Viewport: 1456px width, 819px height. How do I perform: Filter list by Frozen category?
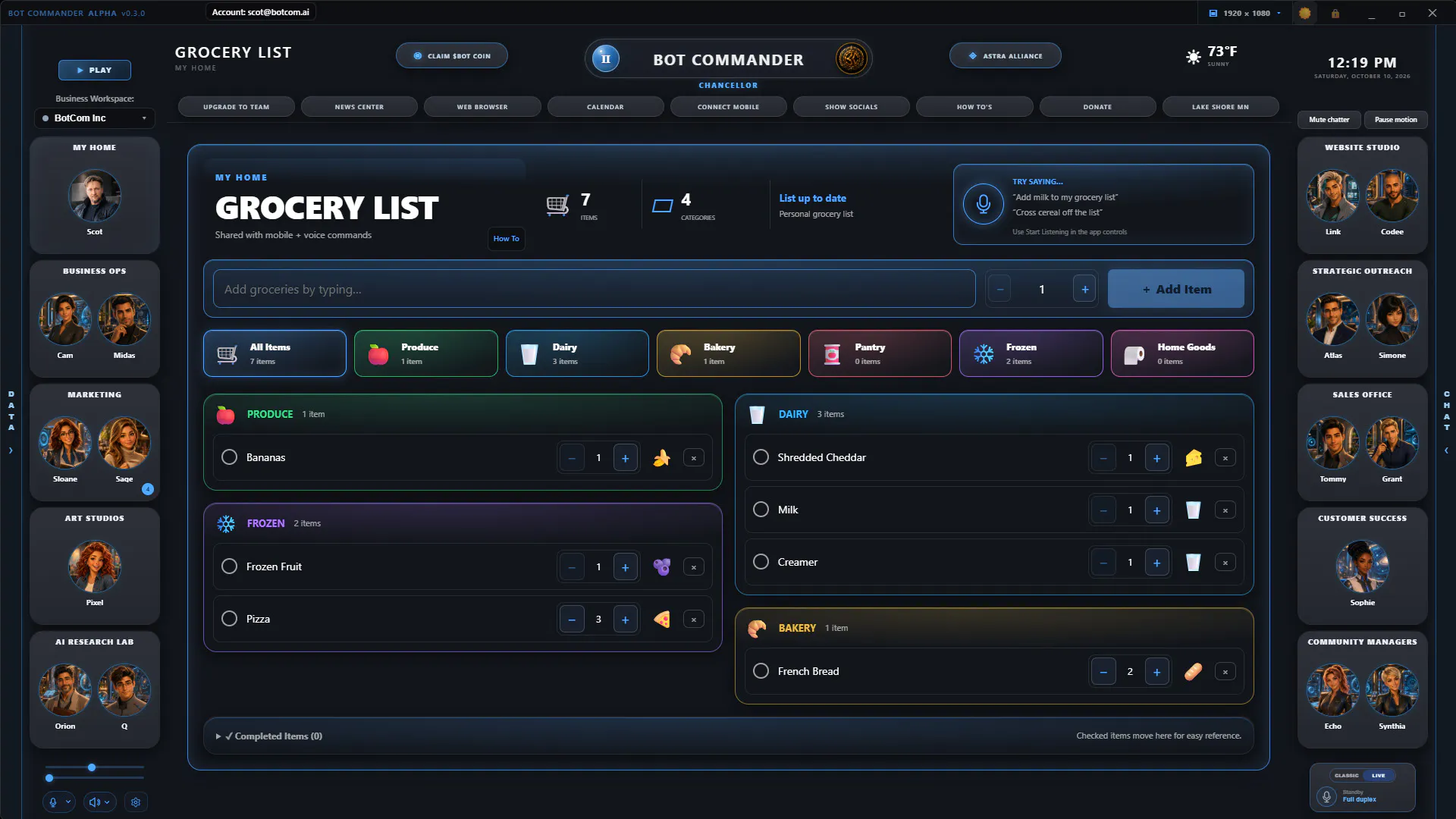1031,353
